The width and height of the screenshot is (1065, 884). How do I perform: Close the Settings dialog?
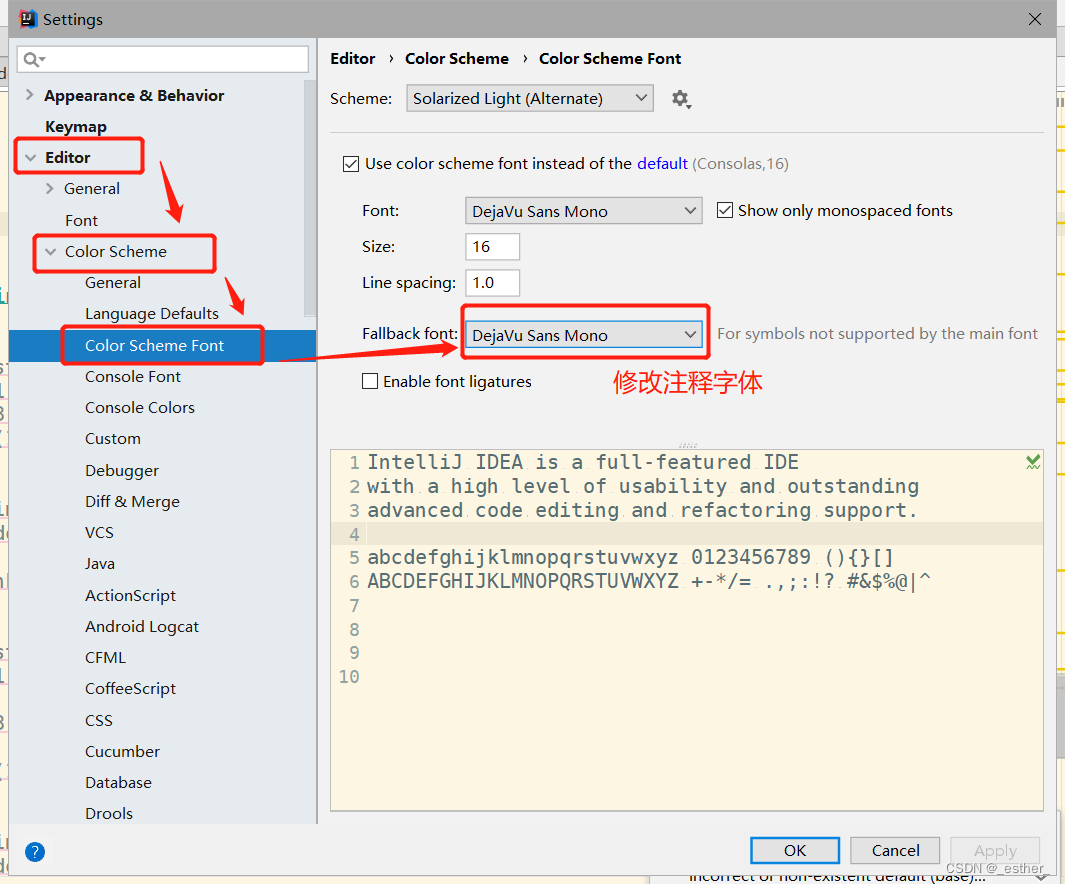coord(1034,19)
